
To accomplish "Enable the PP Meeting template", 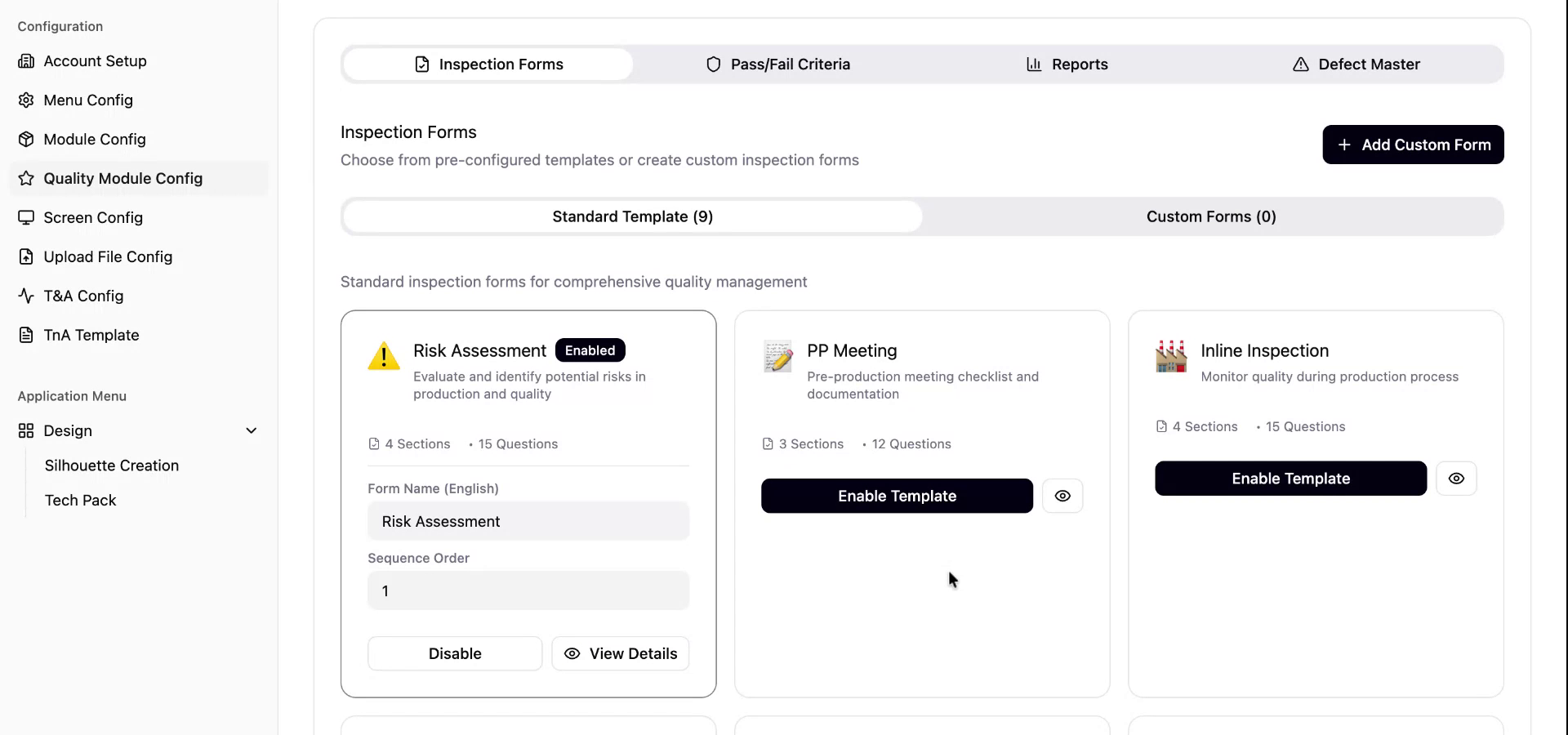I will [x=897, y=496].
